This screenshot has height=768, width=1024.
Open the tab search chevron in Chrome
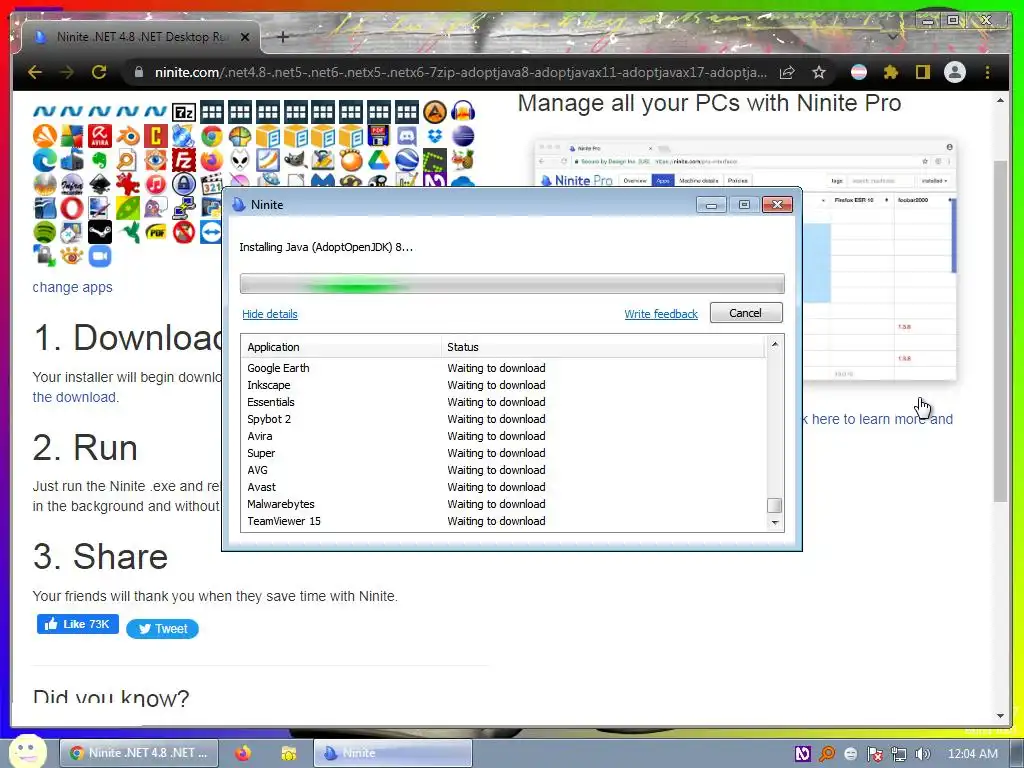(x=893, y=37)
